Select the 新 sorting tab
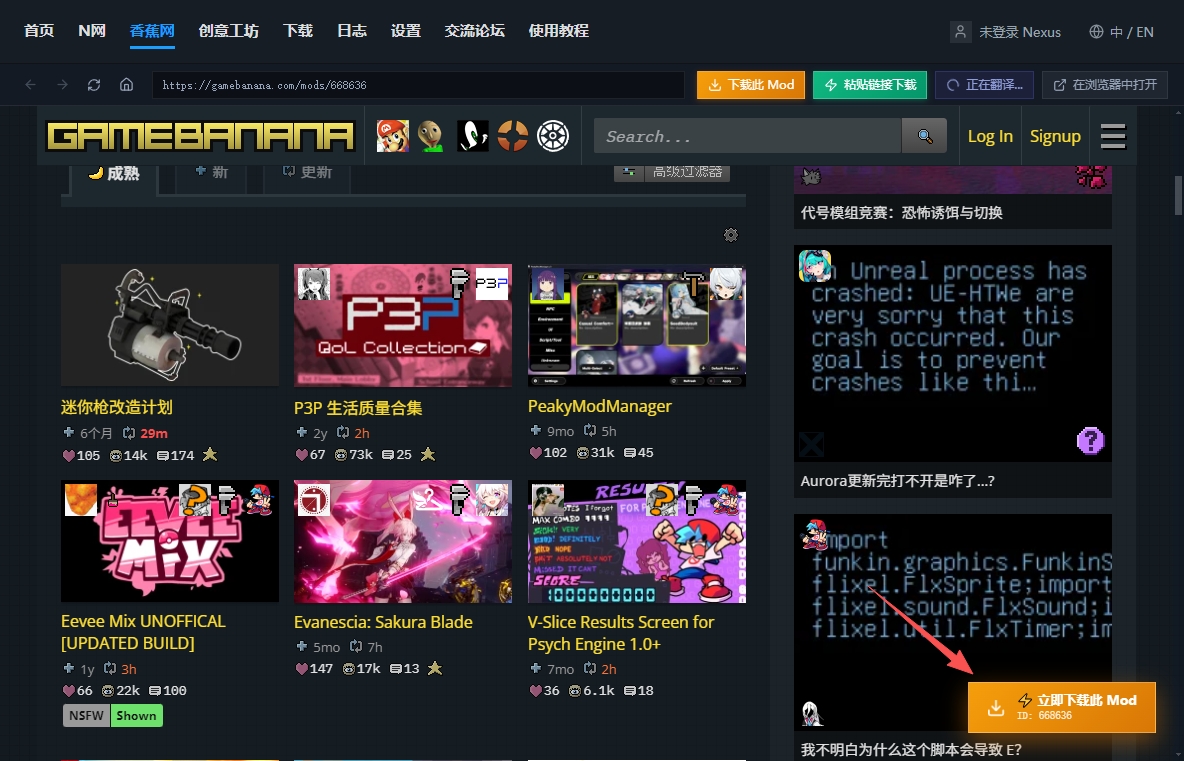Screen dimensions: 1184x761 click(212, 172)
